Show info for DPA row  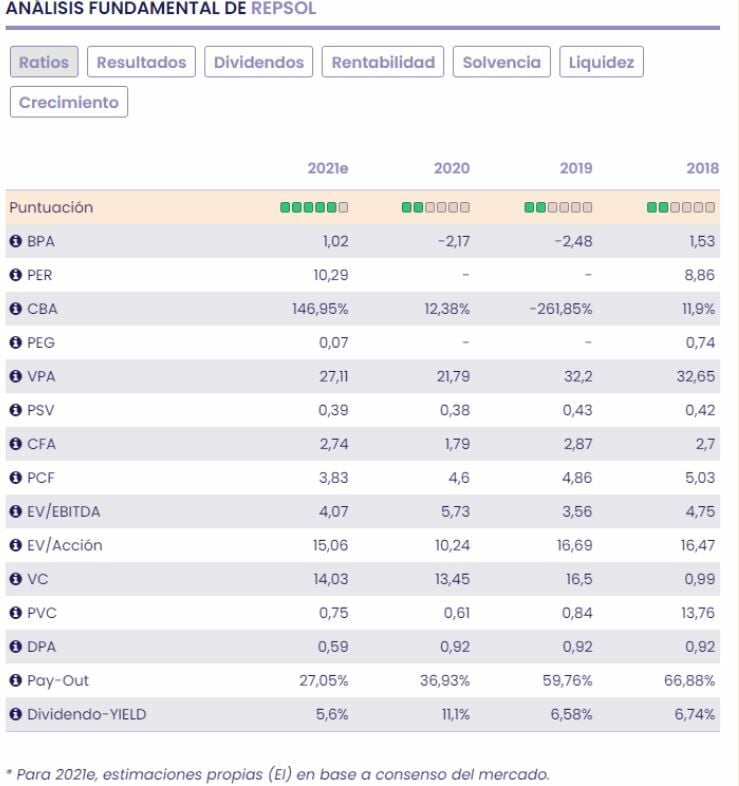tap(16, 647)
